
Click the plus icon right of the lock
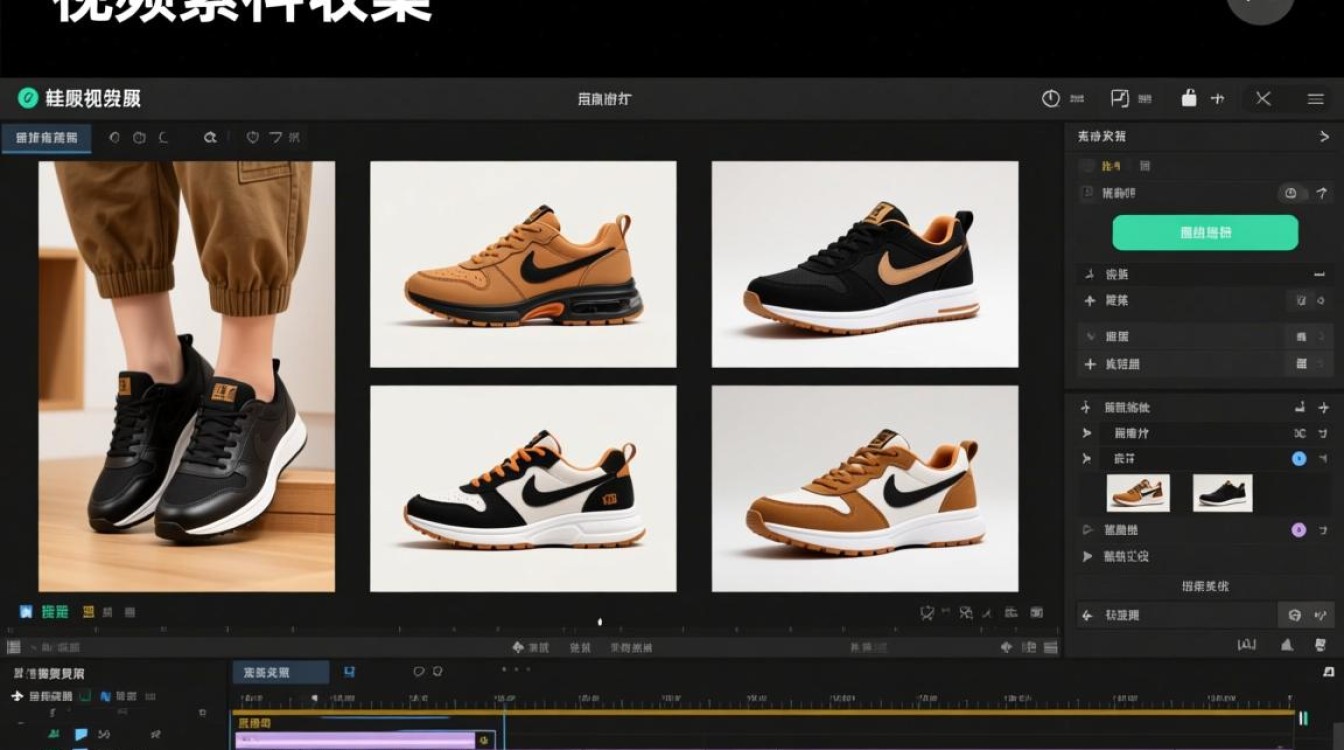(1217, 99)
